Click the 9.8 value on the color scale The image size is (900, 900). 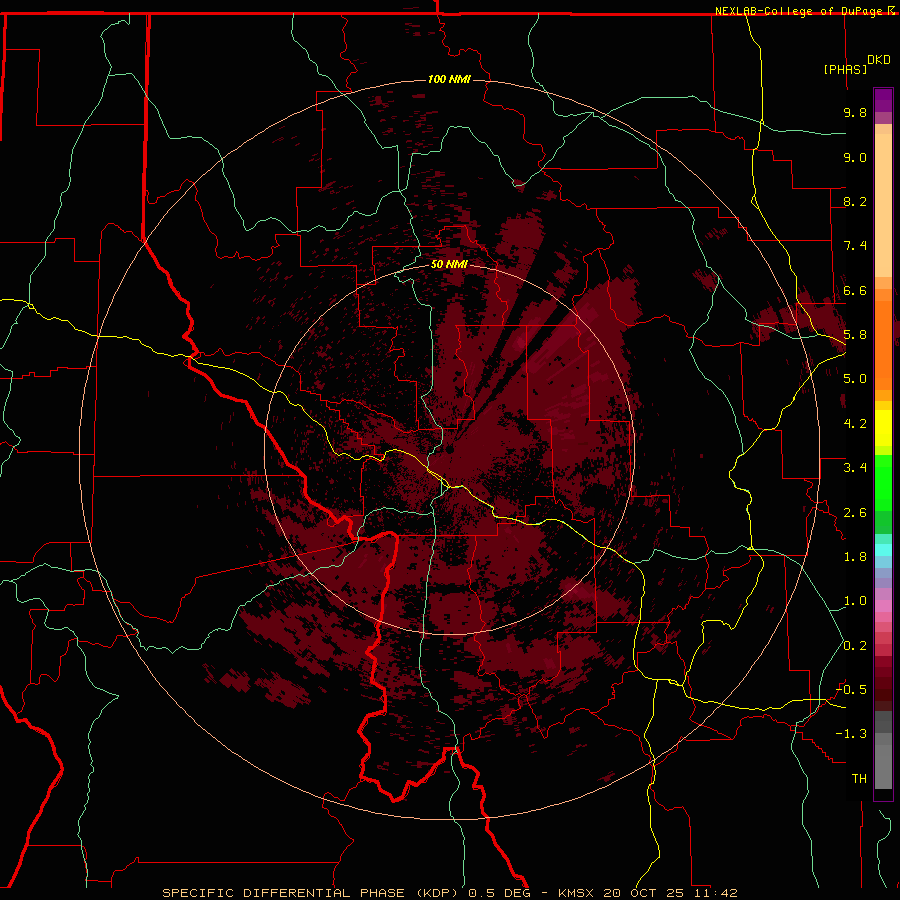(855, 112)
